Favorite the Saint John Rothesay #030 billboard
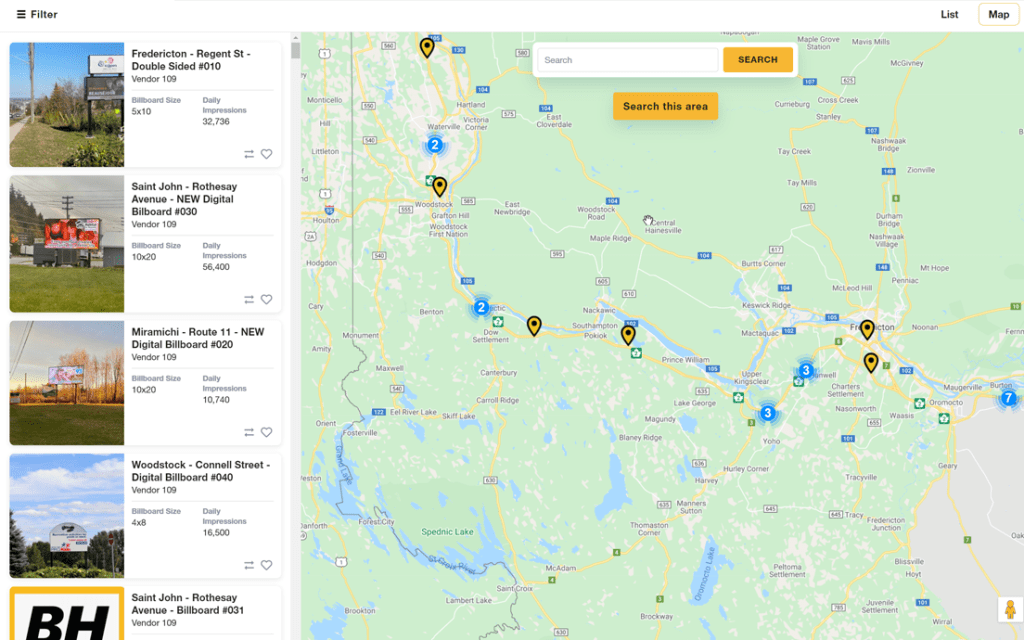Viewport: 1024px width, 640px height. [266, 299]
